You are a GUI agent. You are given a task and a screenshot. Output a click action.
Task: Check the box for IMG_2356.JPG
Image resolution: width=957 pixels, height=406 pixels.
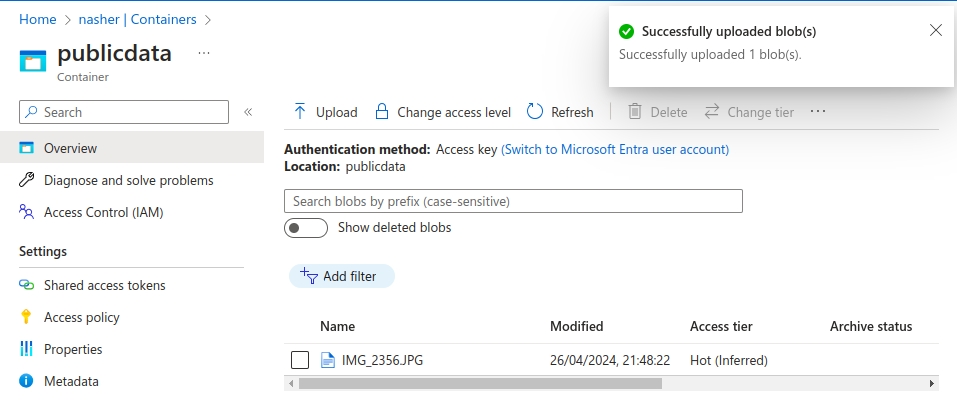pyautogui.click(x=300, y=360)
